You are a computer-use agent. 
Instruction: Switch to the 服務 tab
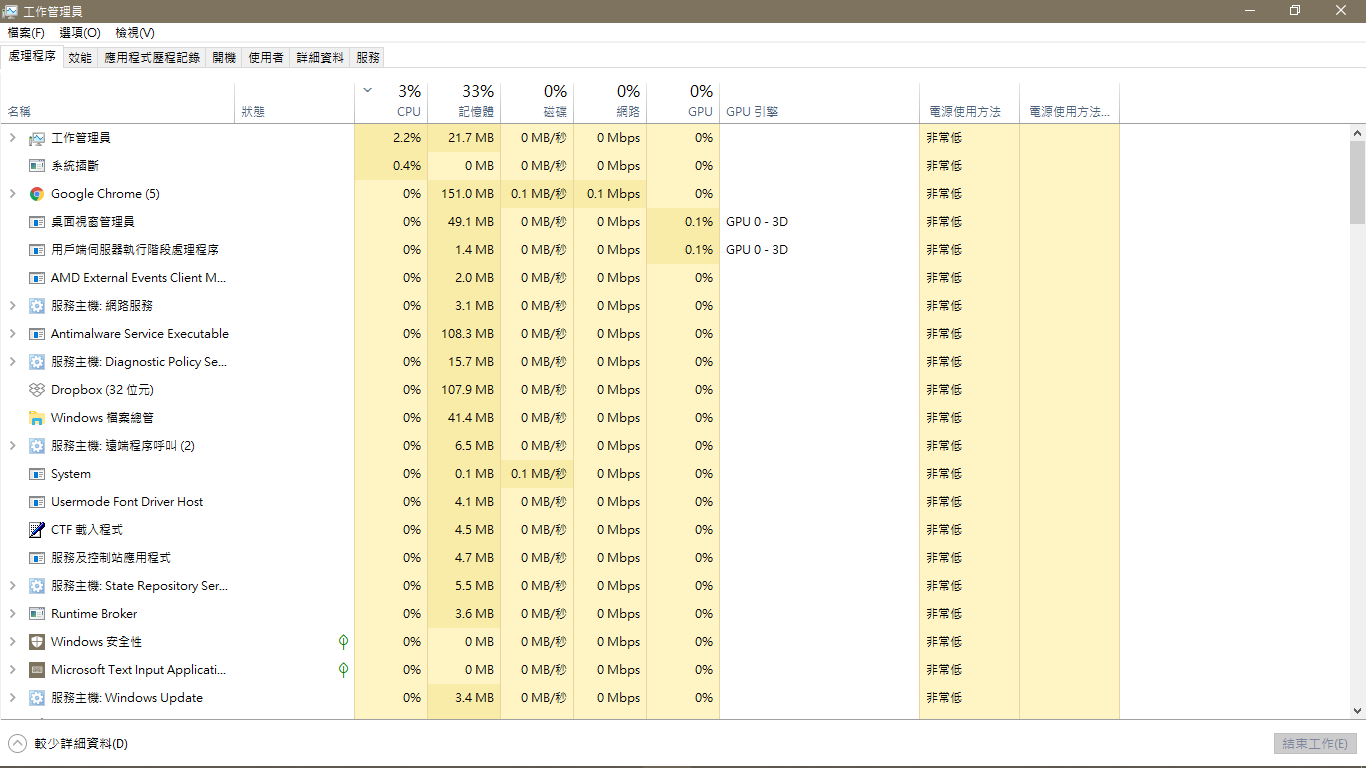pyautogui.click(x=368, y=58)
